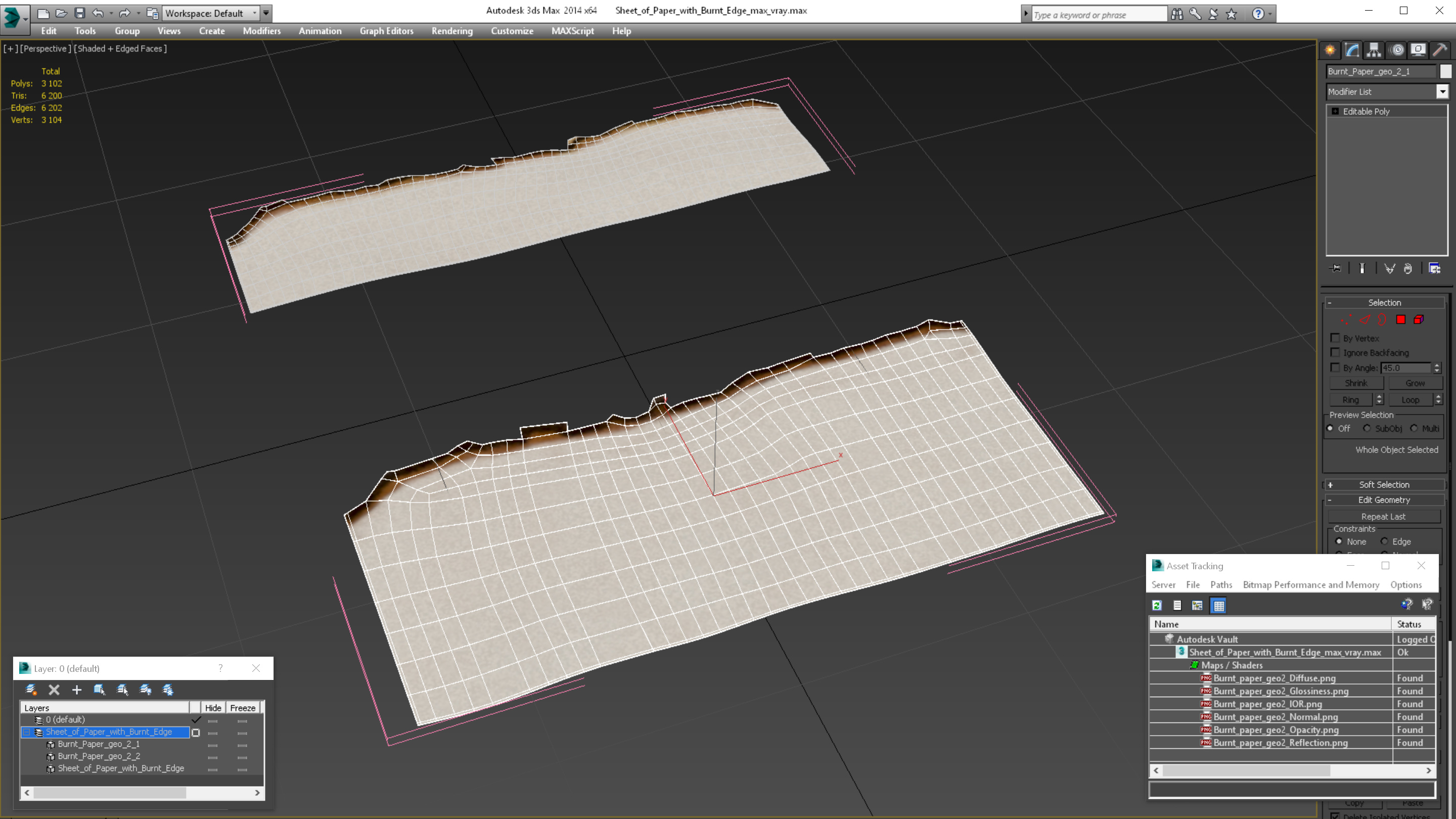Screen dimensions: 1456x819
Task: Enable By Angle checkbox
Action: click(x=1335, y=368)
